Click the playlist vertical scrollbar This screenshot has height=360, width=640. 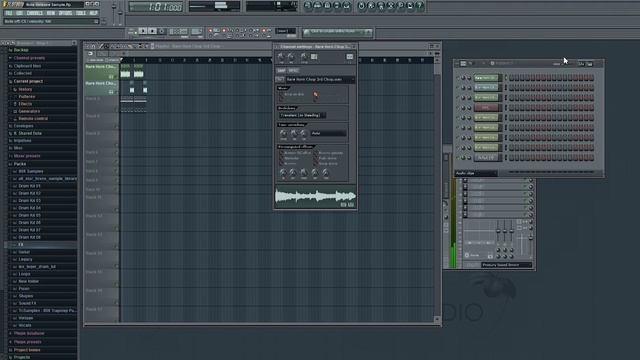pyautogui.click(x=437, y=190)
